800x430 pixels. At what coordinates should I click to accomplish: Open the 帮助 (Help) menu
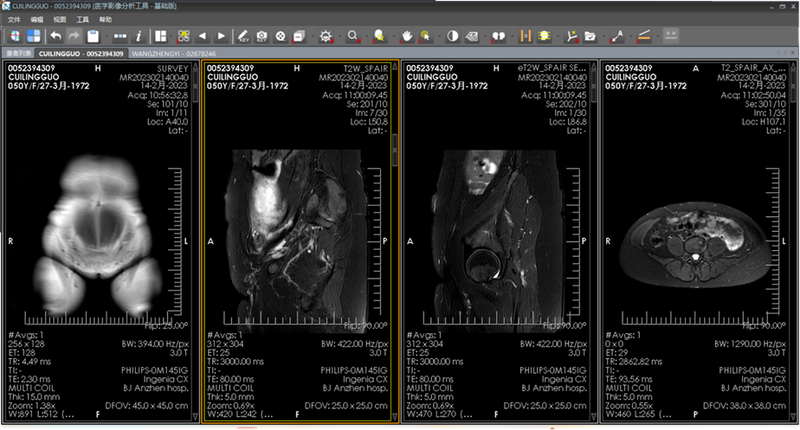(x=106, y=19)
